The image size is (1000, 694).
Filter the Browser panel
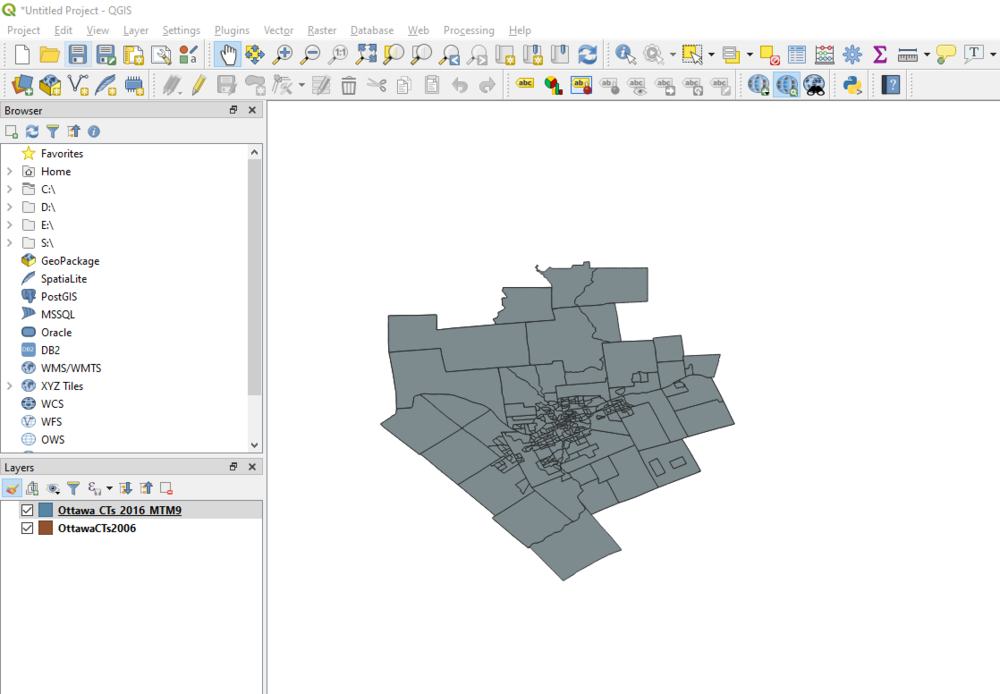[x=52, y=131]
